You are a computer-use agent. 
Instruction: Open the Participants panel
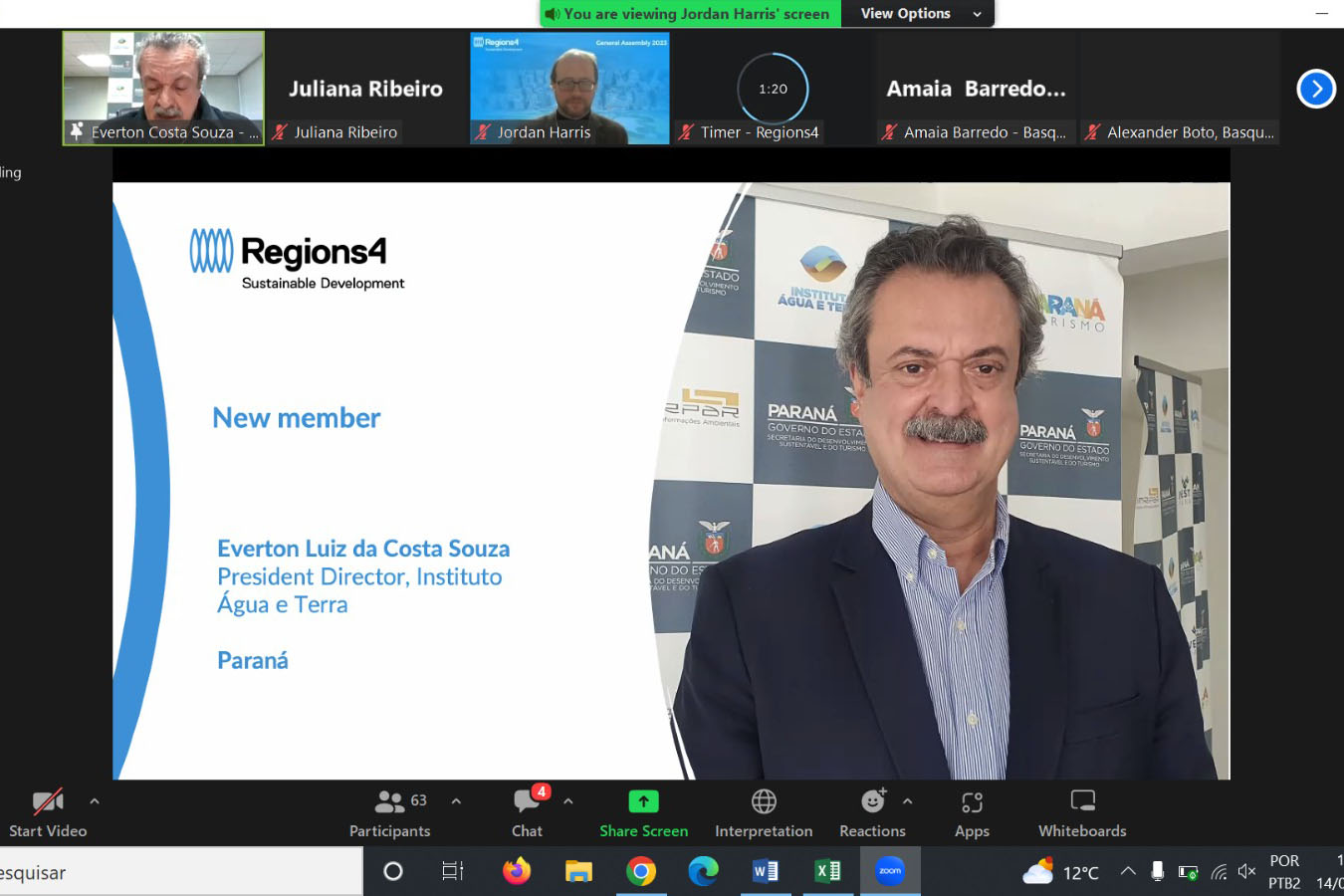389,813
